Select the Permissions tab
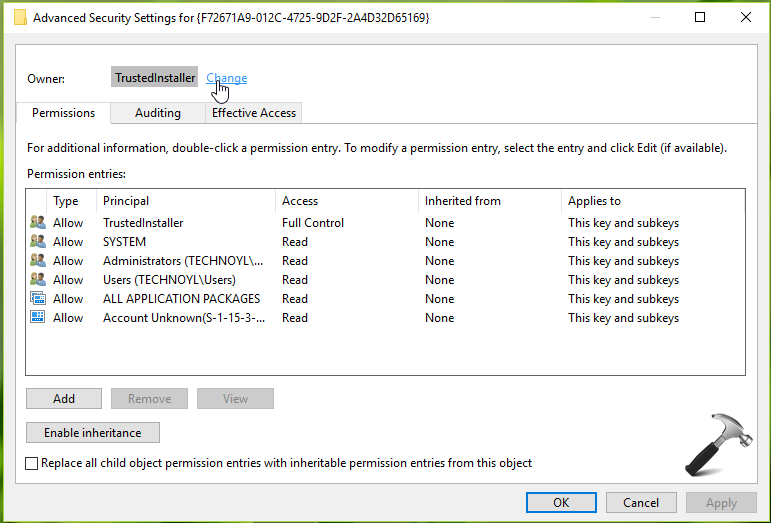771x523 pixels. coord(63,113)
